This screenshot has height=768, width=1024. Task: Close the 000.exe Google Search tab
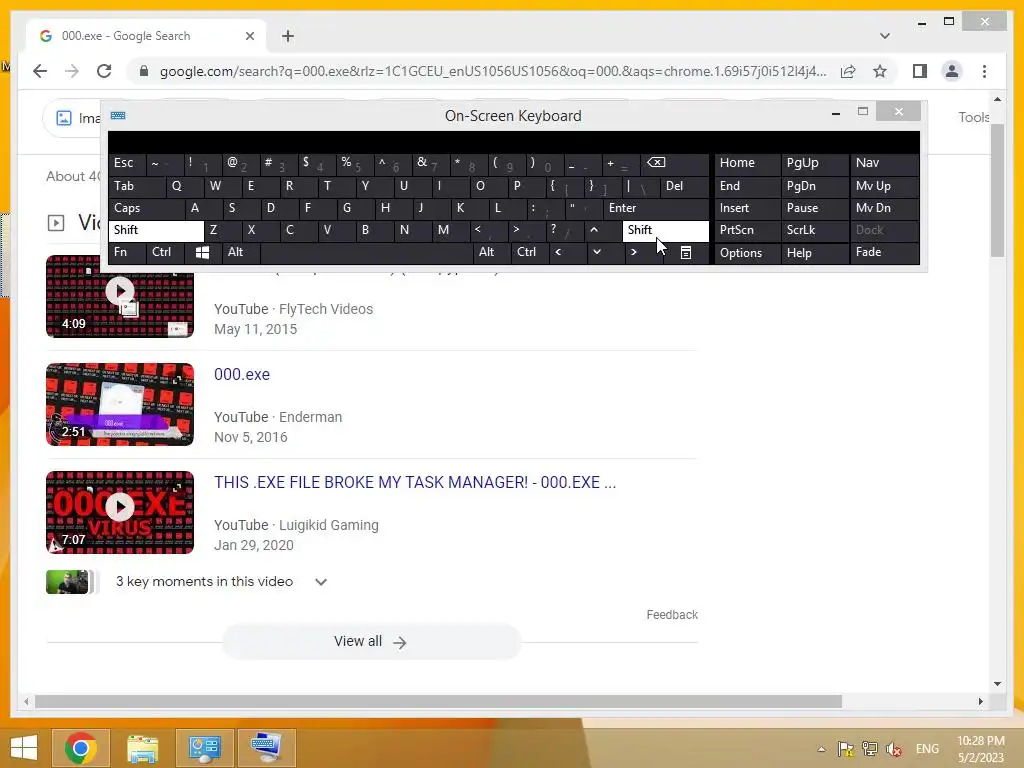tap(249, 36)
